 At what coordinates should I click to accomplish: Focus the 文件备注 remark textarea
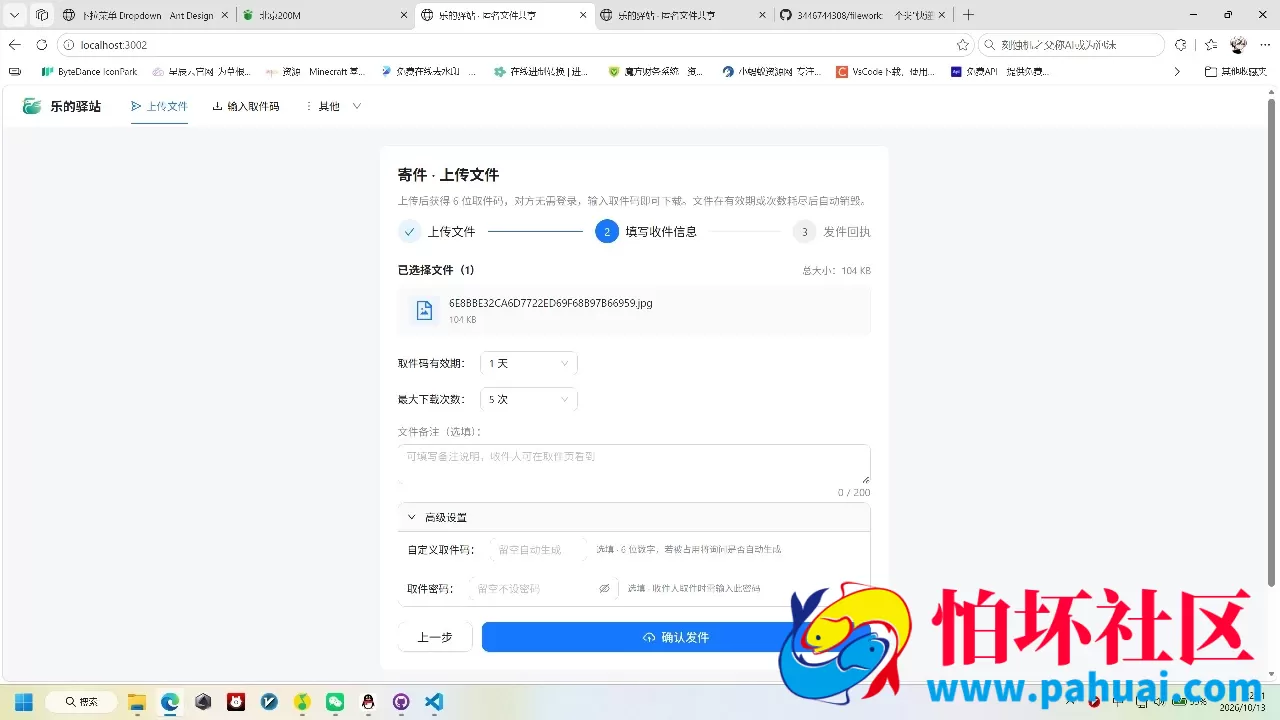634,464
